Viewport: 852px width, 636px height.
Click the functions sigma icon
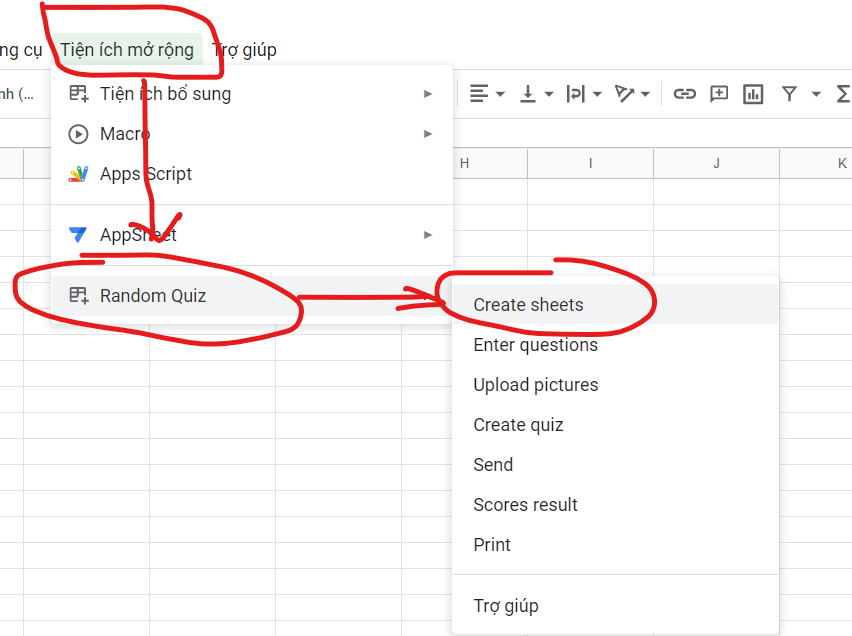coord(844,94)
